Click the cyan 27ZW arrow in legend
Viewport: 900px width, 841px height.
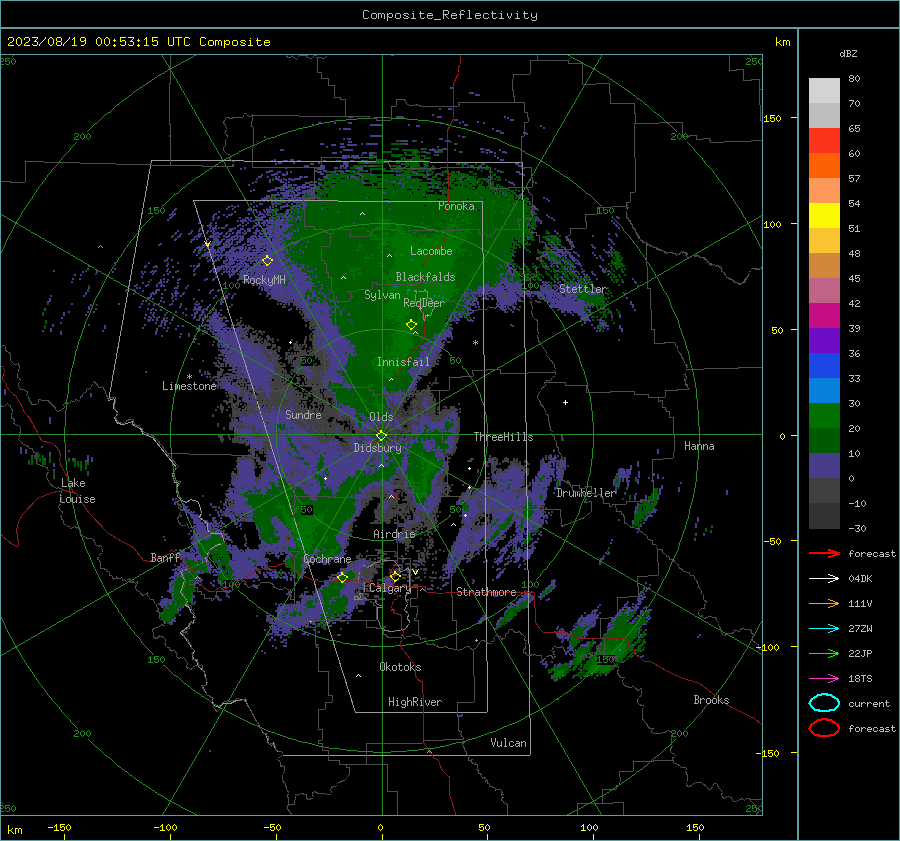(x=824, y=629)
